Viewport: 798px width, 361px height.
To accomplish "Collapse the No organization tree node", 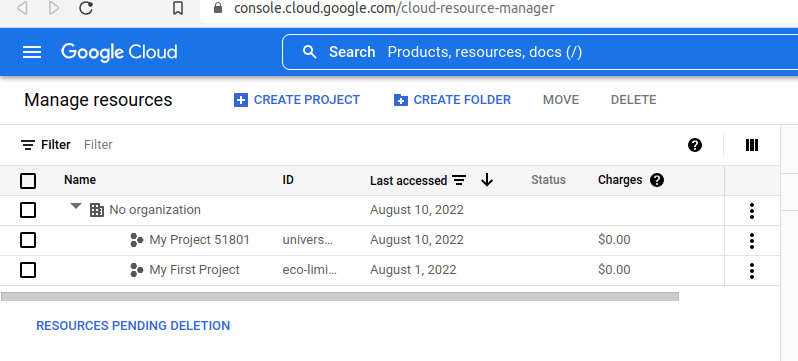I will [x=76, y=206].
